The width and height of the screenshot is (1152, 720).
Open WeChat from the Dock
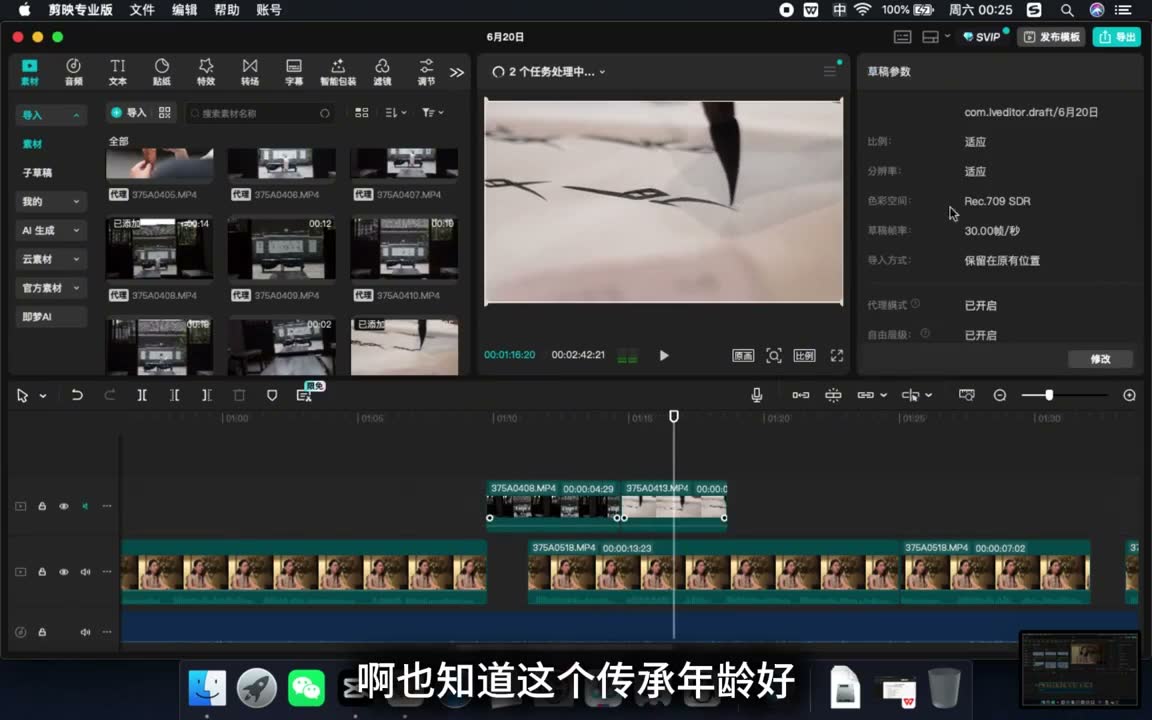point(306,688)
